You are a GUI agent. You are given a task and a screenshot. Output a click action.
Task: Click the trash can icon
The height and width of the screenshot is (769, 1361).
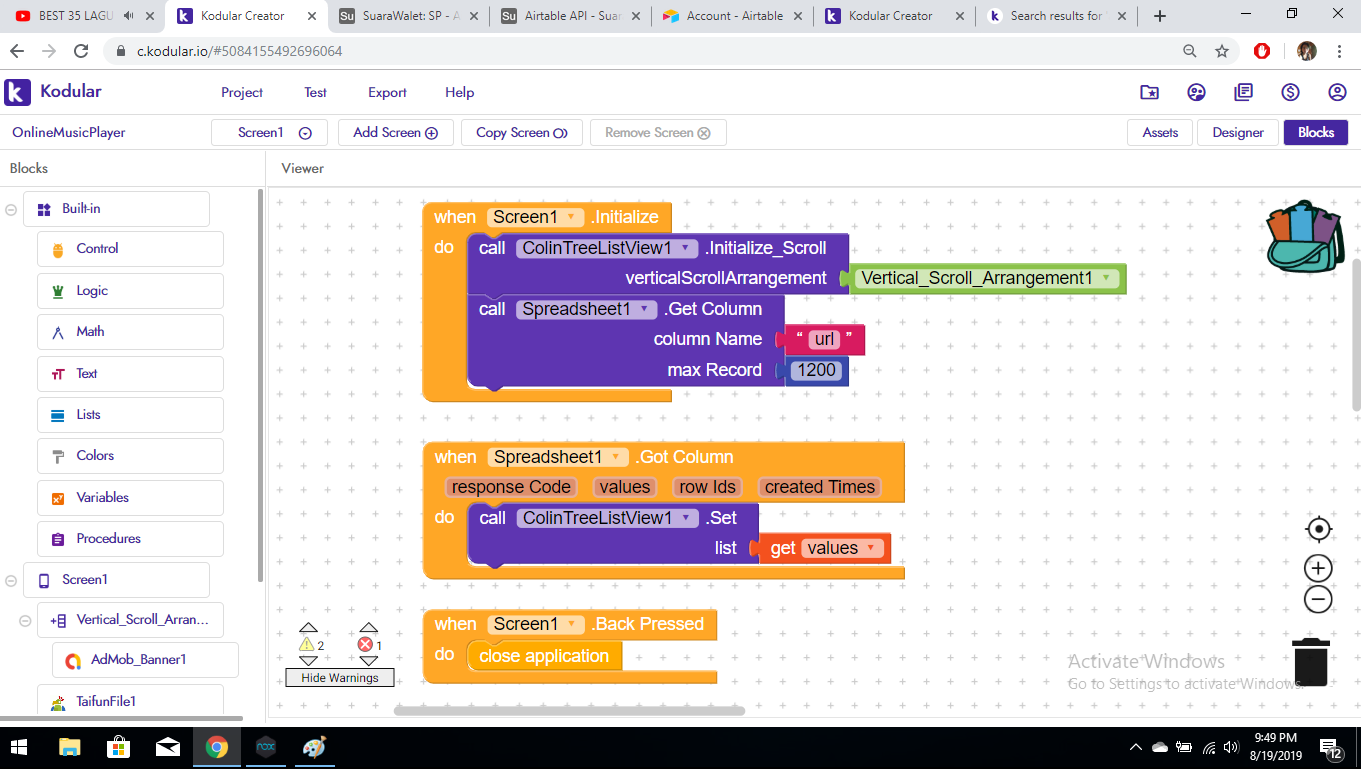pos(1310,662)
